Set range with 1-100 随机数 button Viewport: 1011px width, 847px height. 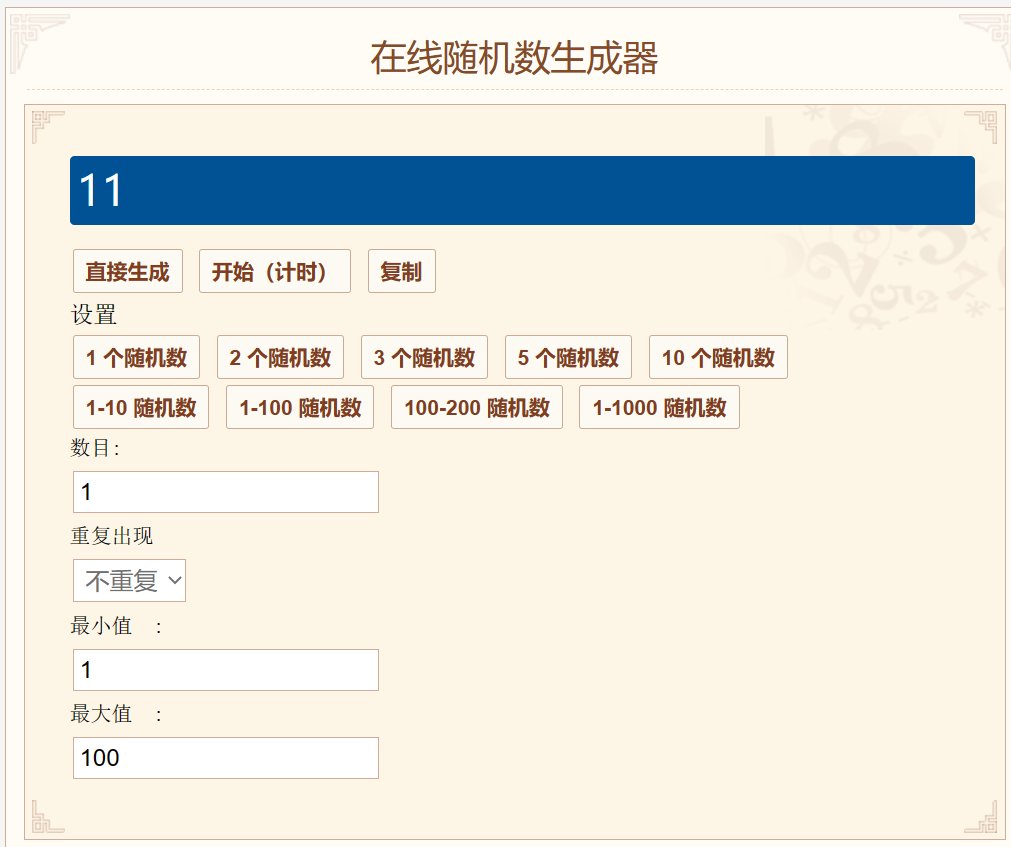point(300,407)
